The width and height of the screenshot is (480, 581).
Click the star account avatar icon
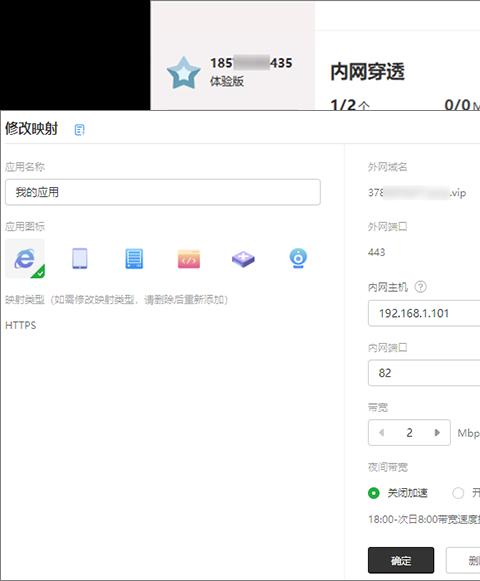[x=183, y=73]
